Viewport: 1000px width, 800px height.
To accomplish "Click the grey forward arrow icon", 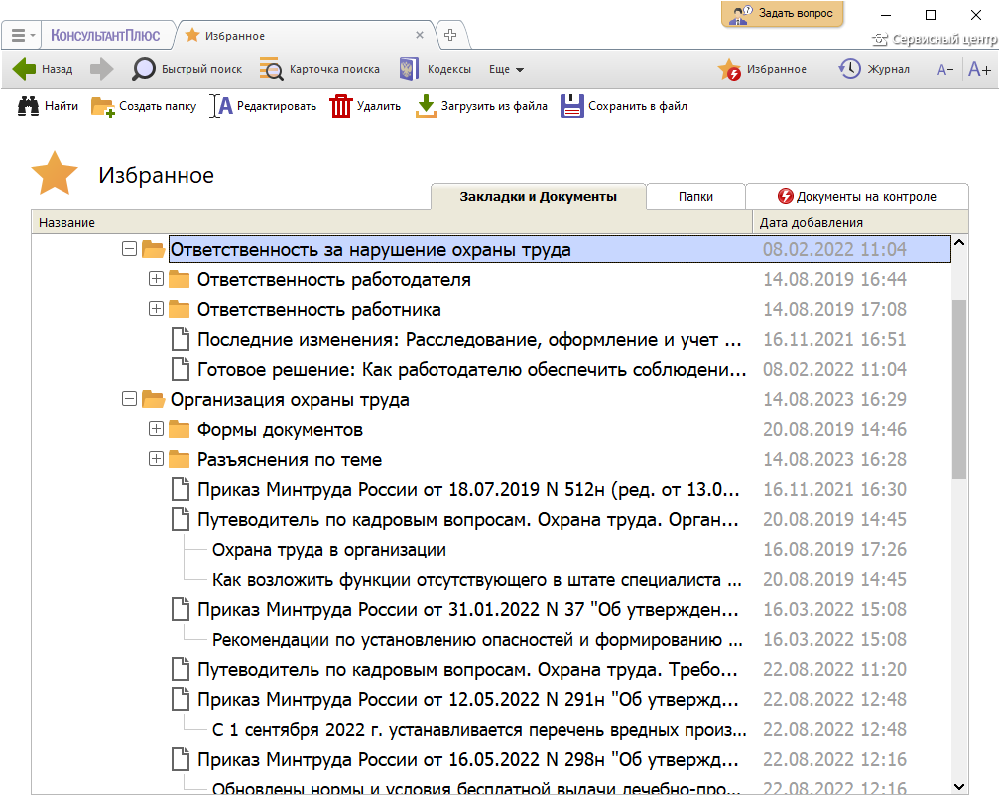I will (101, 69).
